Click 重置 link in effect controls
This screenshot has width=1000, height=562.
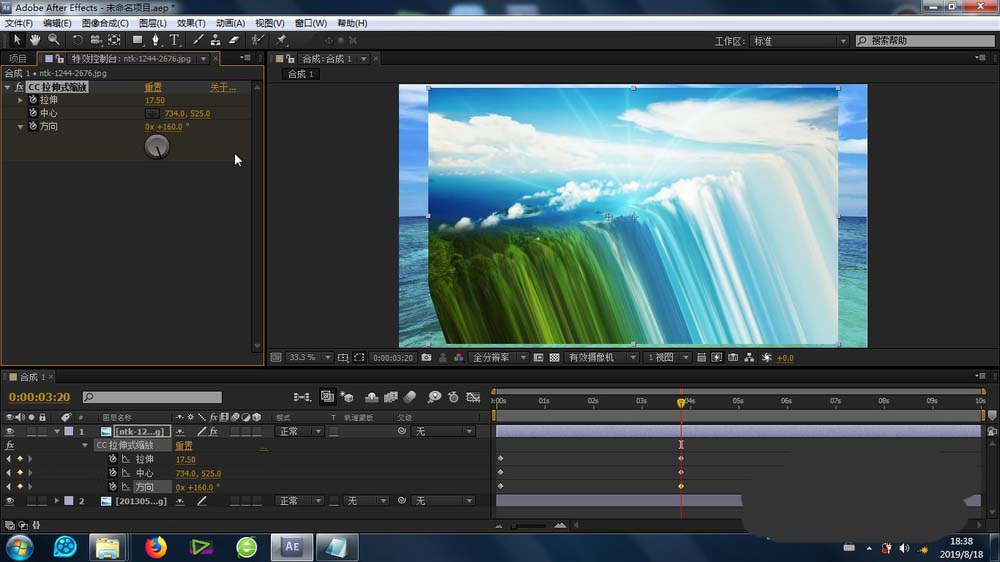pos(153,88)
